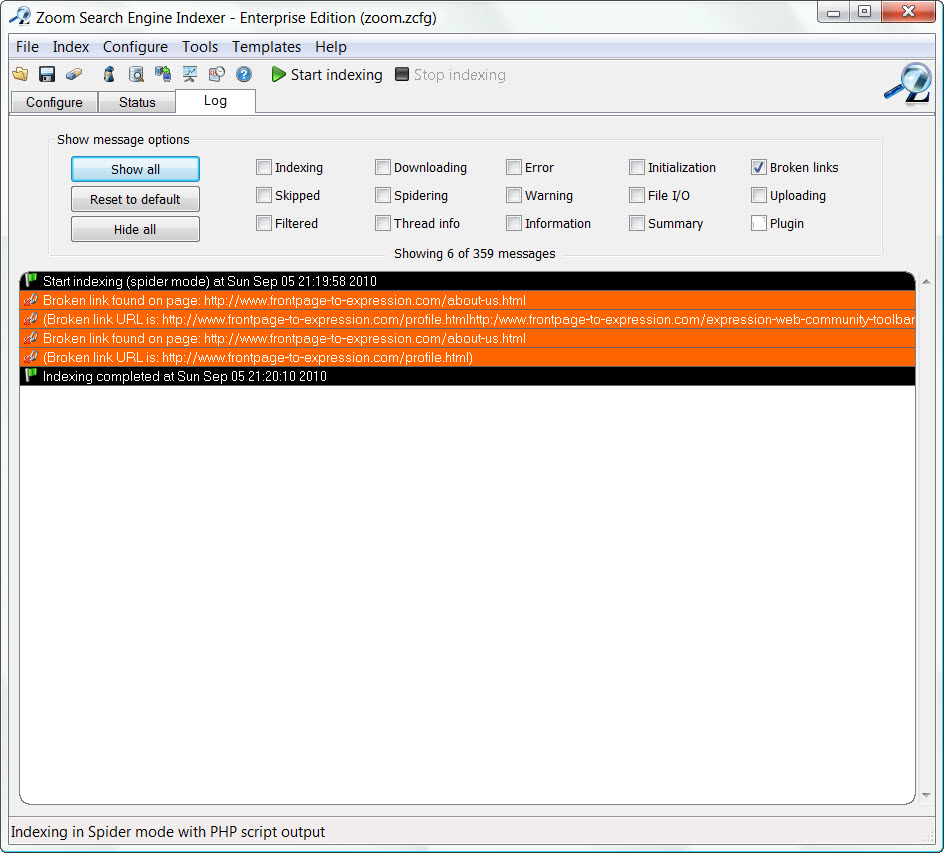Select the 'Indexing completed' log entry
Image resolution: width=944 pixels, height=853 pixels.
(467, 376)
